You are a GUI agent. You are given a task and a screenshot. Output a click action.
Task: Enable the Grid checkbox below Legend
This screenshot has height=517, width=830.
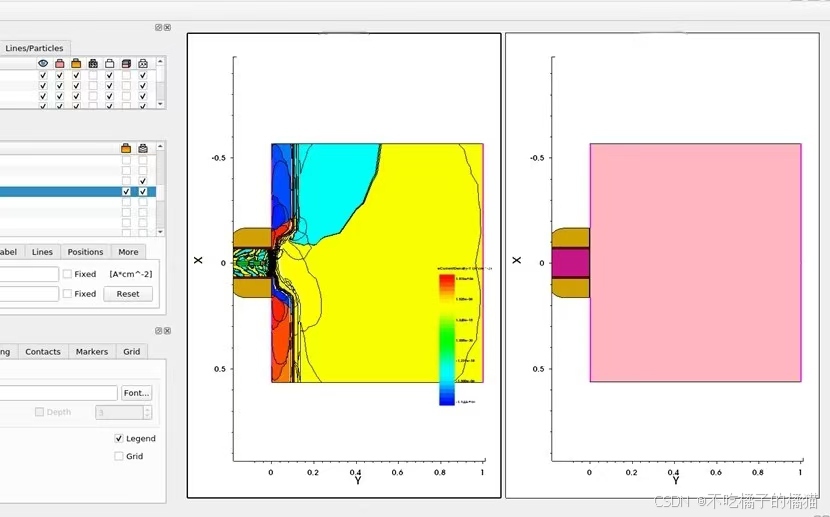point(119,456)
